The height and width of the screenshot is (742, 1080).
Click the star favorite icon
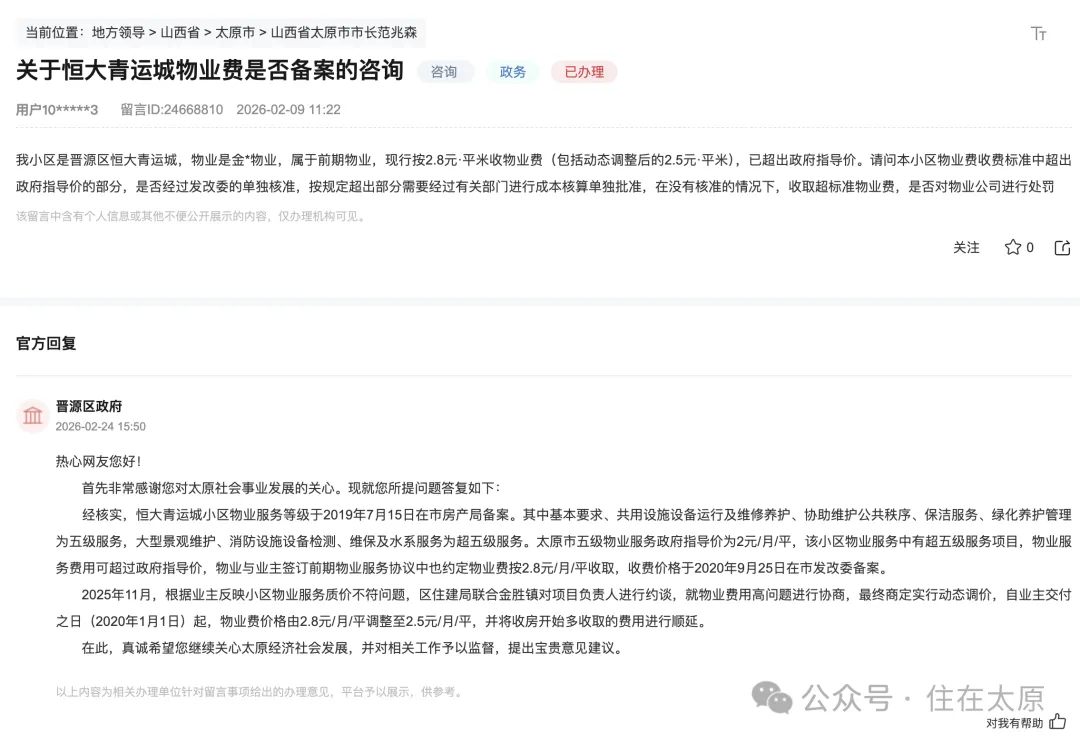coord(1012,247)
